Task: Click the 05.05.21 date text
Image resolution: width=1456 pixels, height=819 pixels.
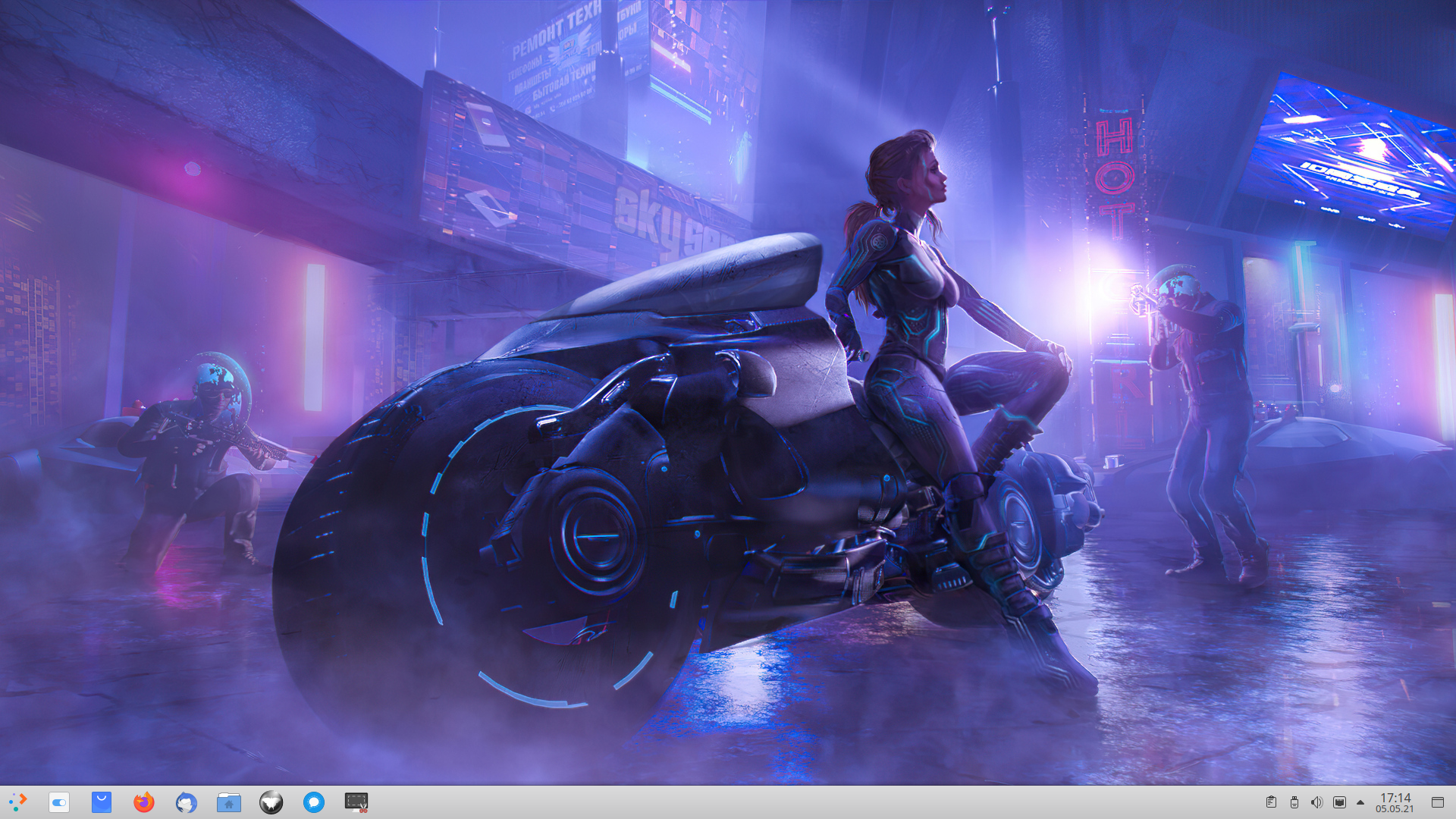Action: pos(1395,809)
